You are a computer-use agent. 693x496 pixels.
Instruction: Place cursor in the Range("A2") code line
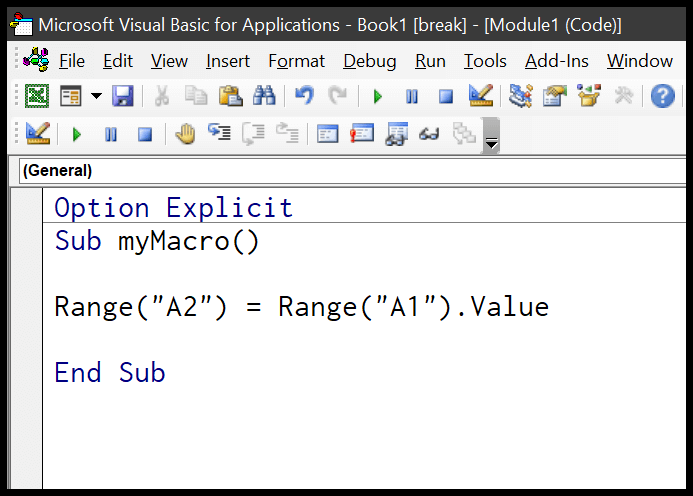point(300,306)
